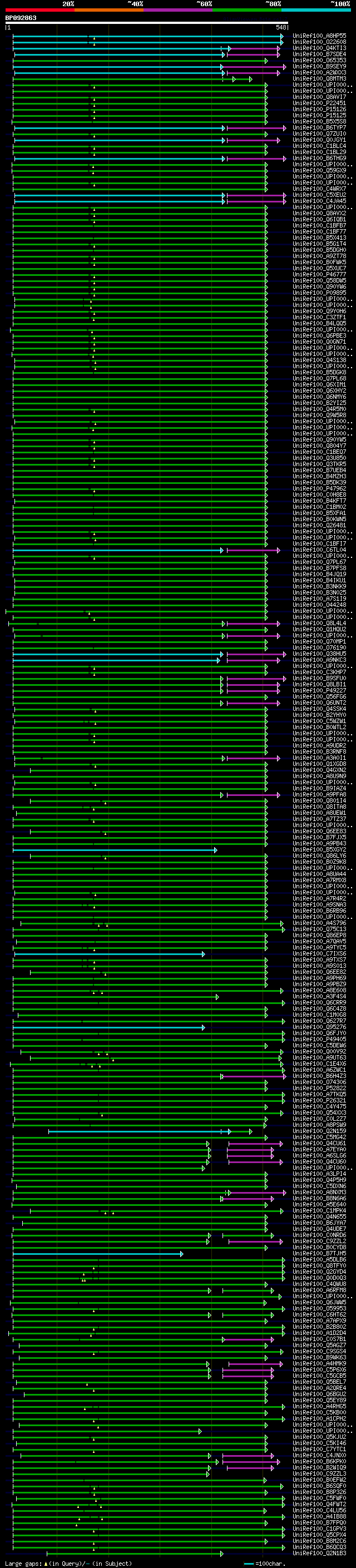Open hit UniRef100_O22608
Screen dimensions: 356x1568
point(319,42)
